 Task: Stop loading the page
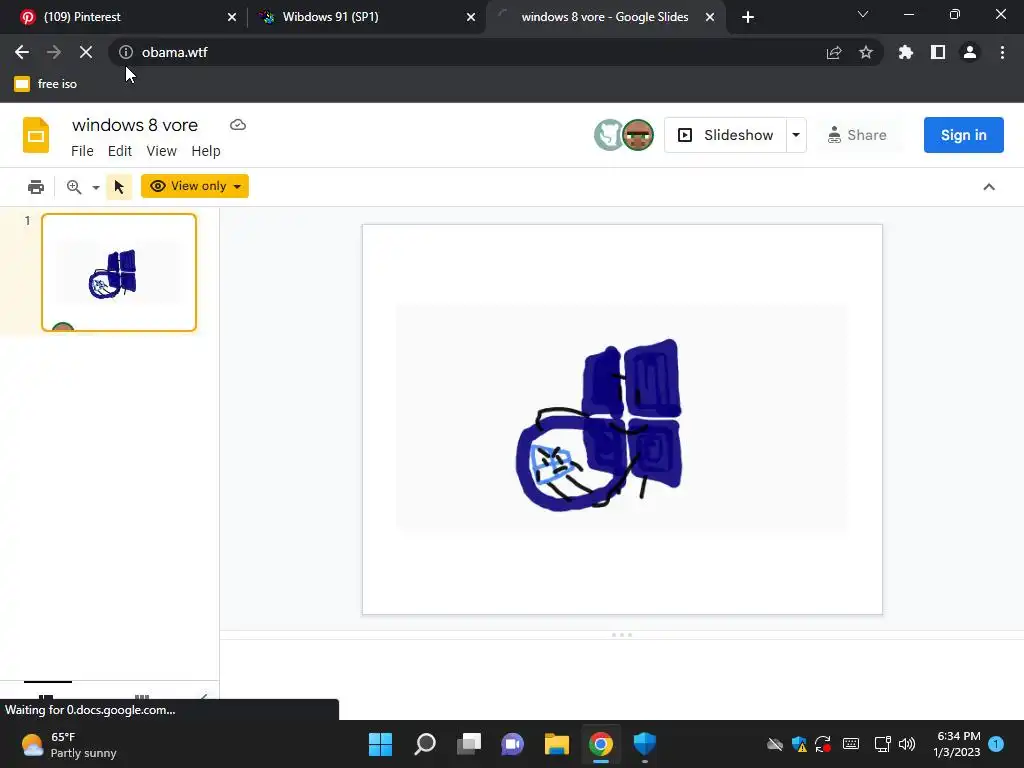tap(86, 52)
